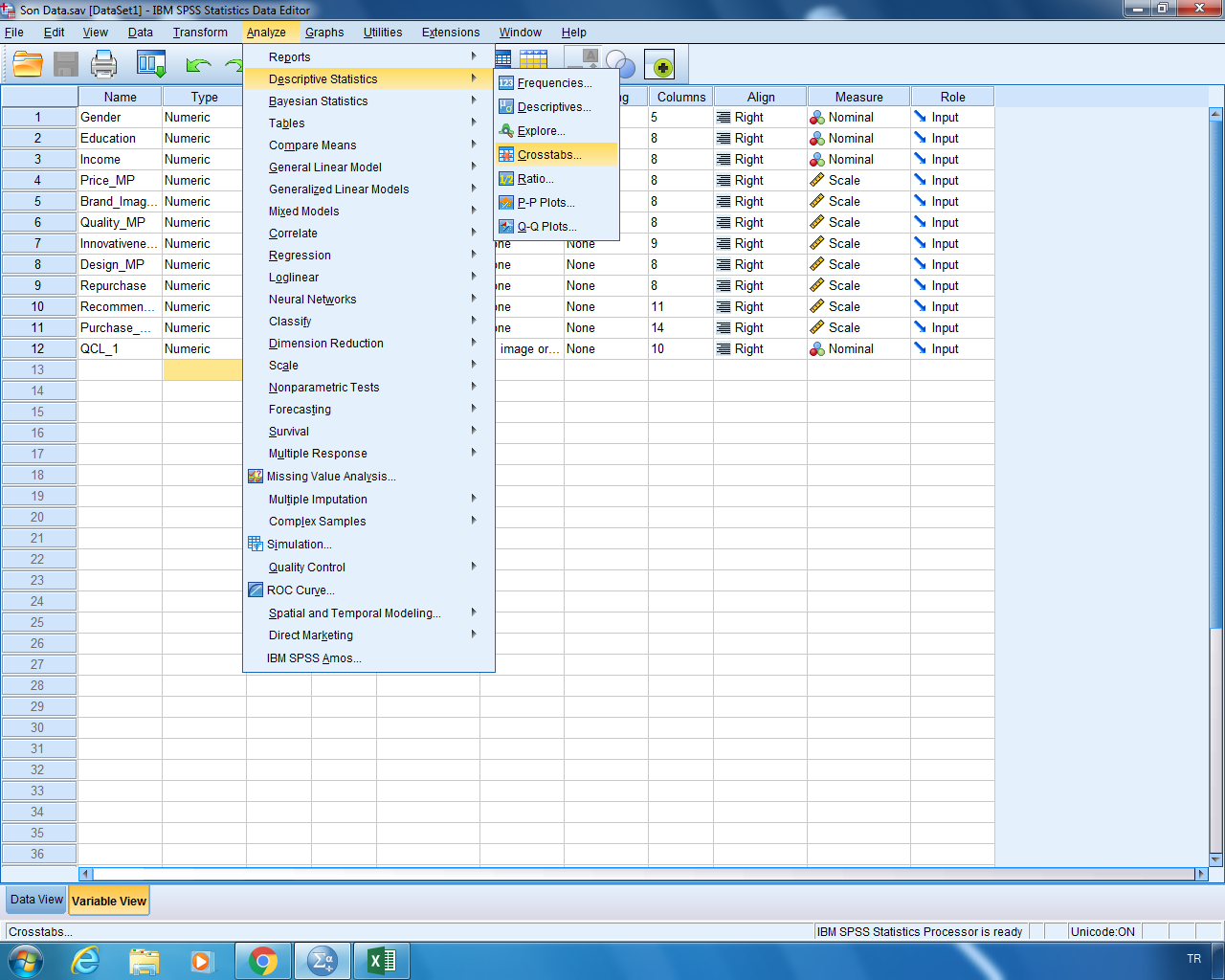Click the Use Variable Sets Venn icon
1225x980 pixels.
(x=619, y=64)
